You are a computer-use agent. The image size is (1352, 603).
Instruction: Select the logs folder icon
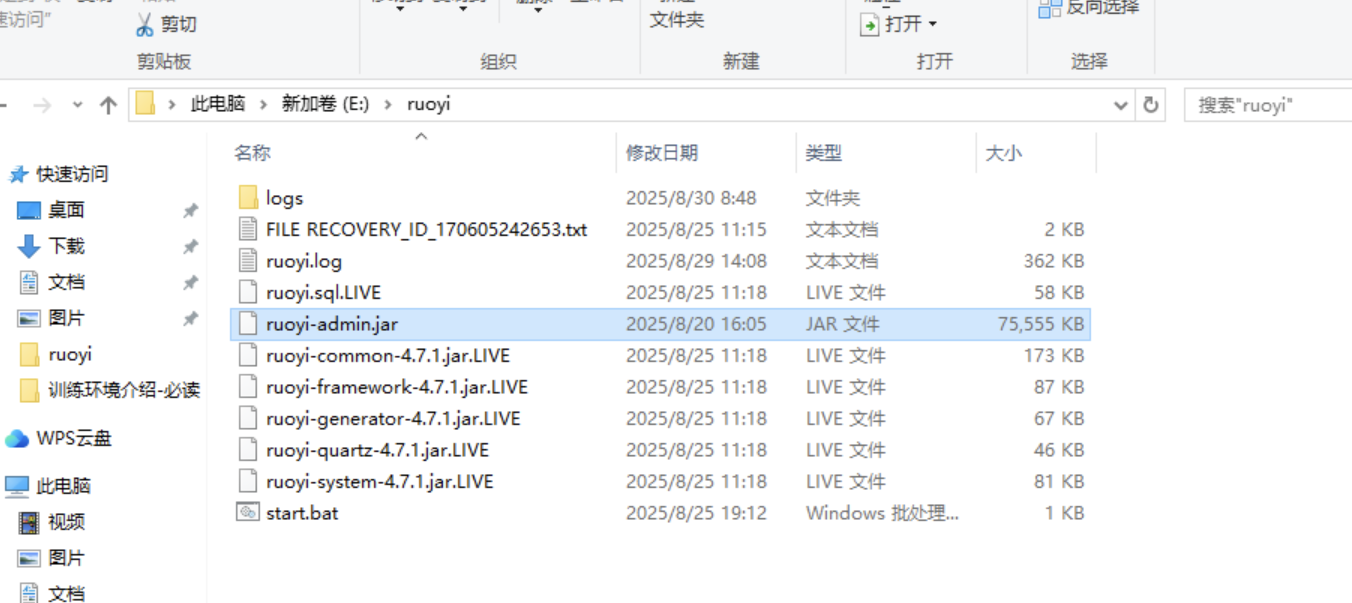[248, 198]
